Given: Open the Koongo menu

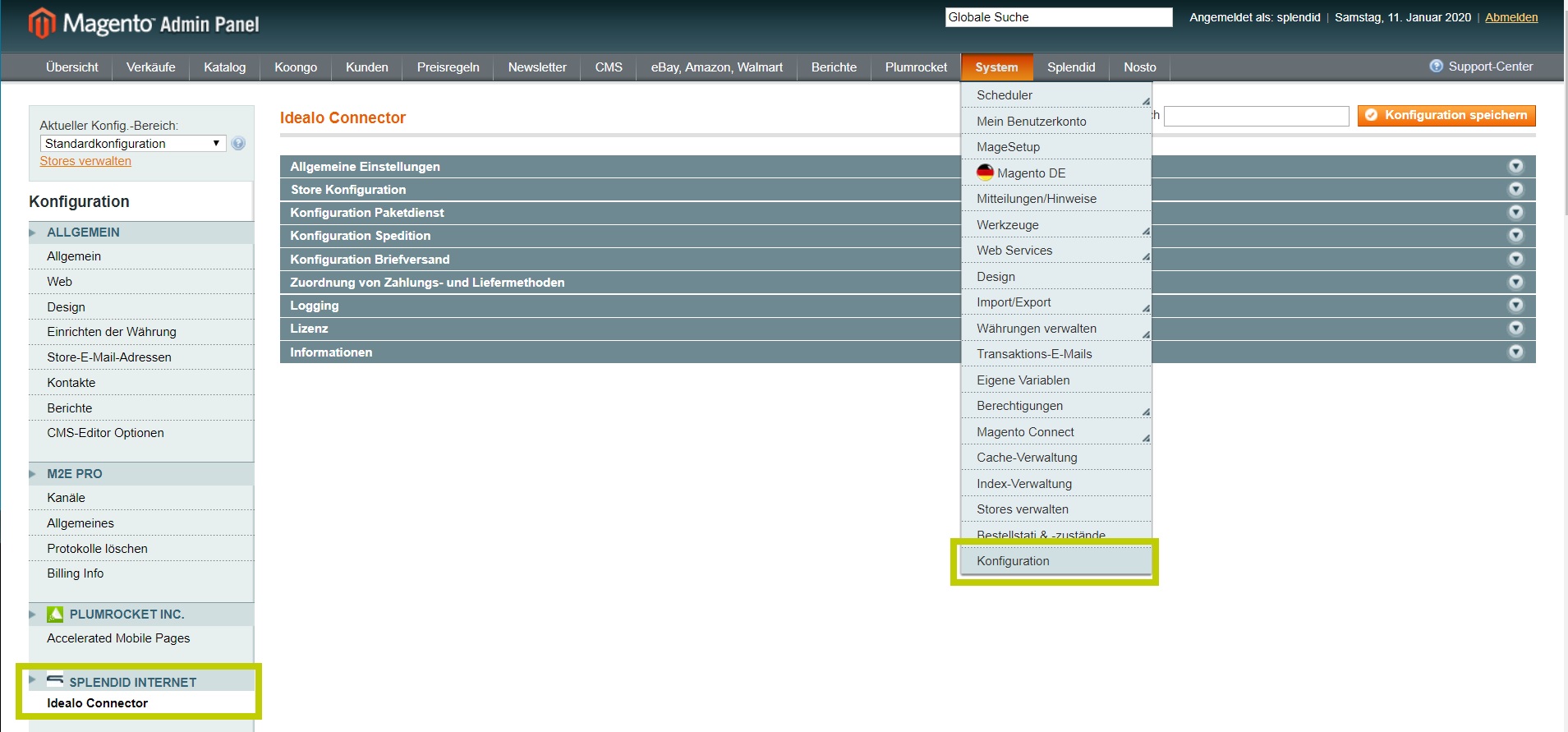Looking at the screenshot, I should click(296, 67).
